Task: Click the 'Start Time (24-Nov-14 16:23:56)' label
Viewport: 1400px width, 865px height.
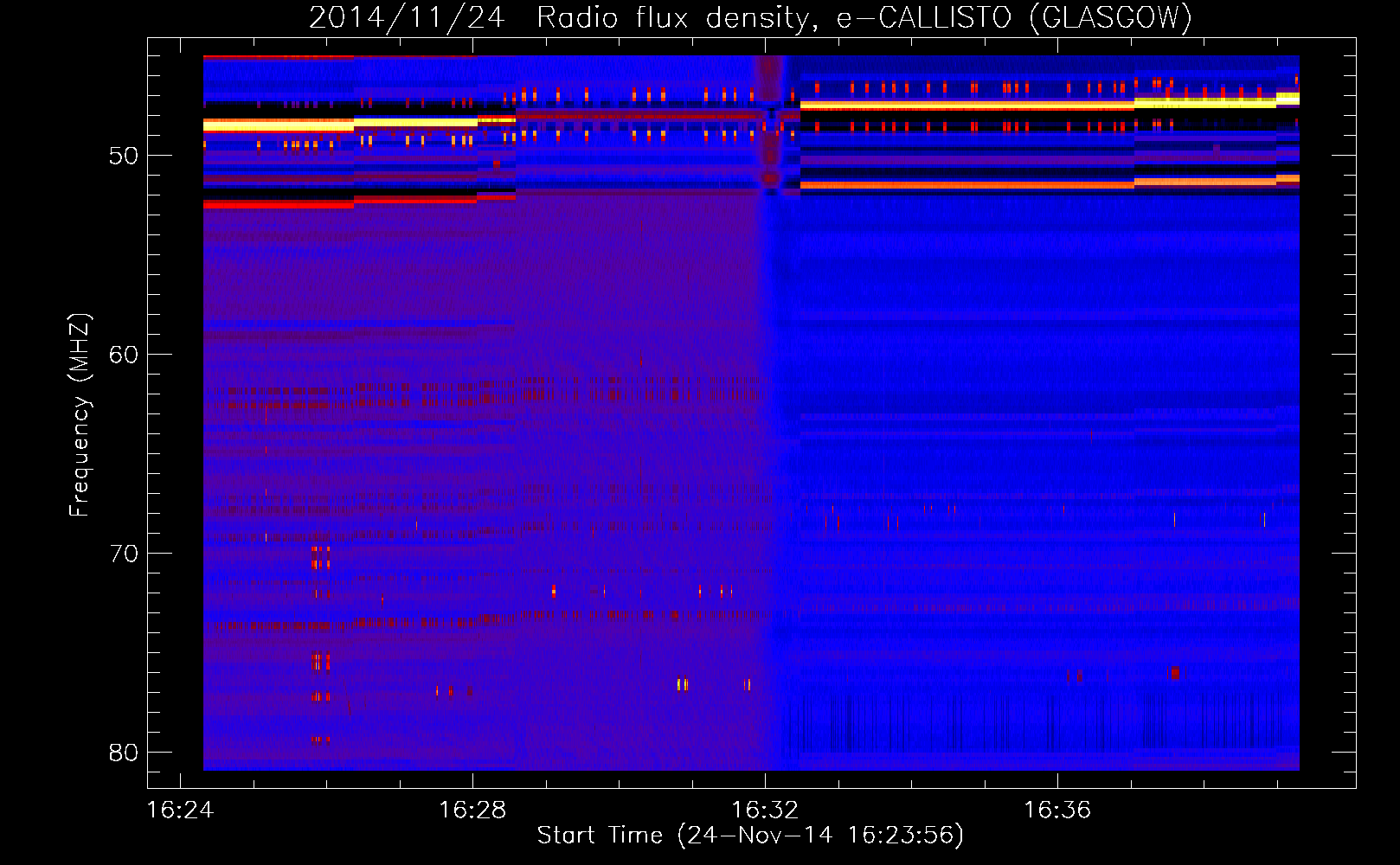Action: tap(750, 836)
